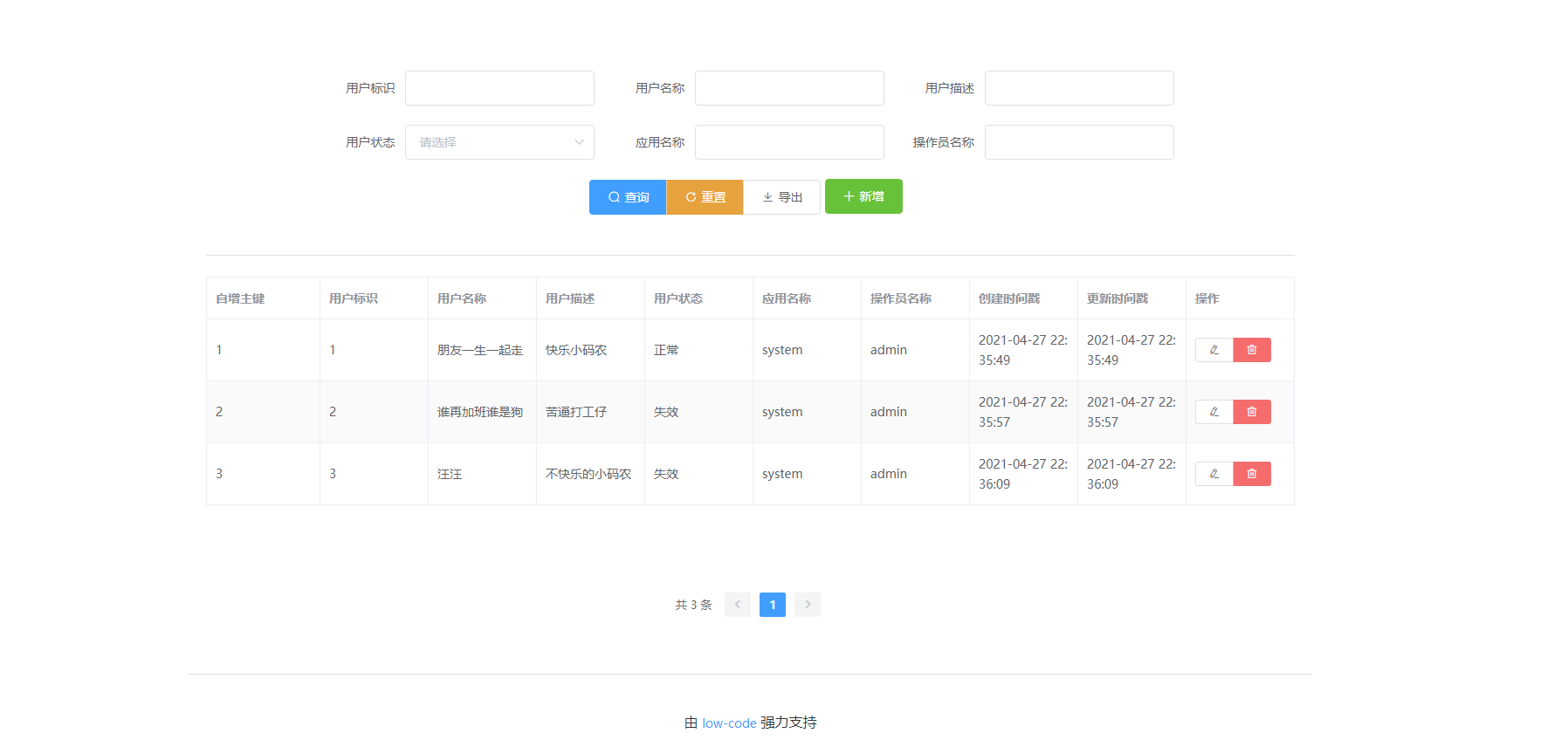Delete the row for 朋友一生一起走

point(1252,350)
